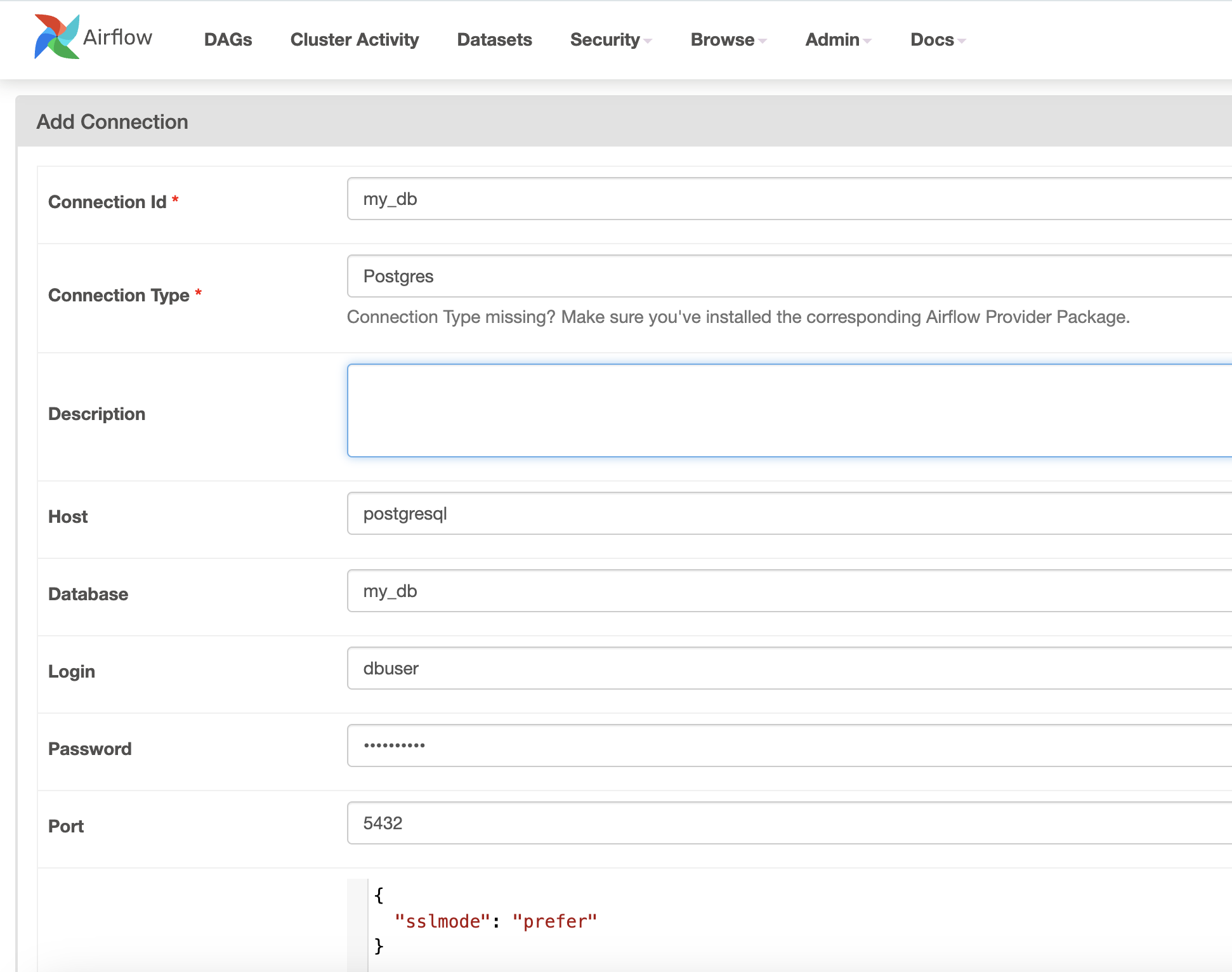The image size is (1232, 972).
Task: Expand the Browse menu
Action: [x=729, y=39]
